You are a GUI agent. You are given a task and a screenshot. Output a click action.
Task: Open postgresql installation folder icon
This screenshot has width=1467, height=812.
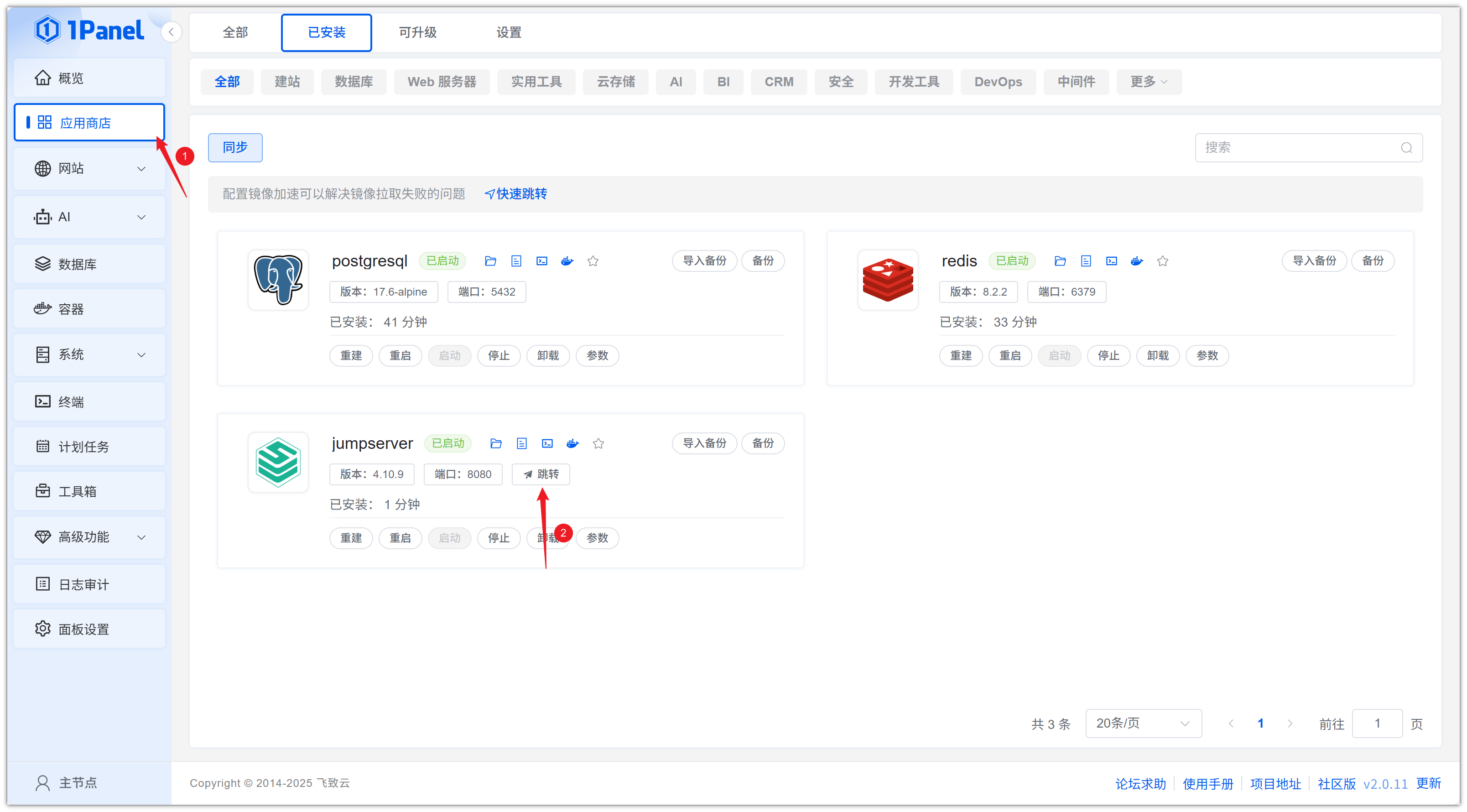[490, 261]
